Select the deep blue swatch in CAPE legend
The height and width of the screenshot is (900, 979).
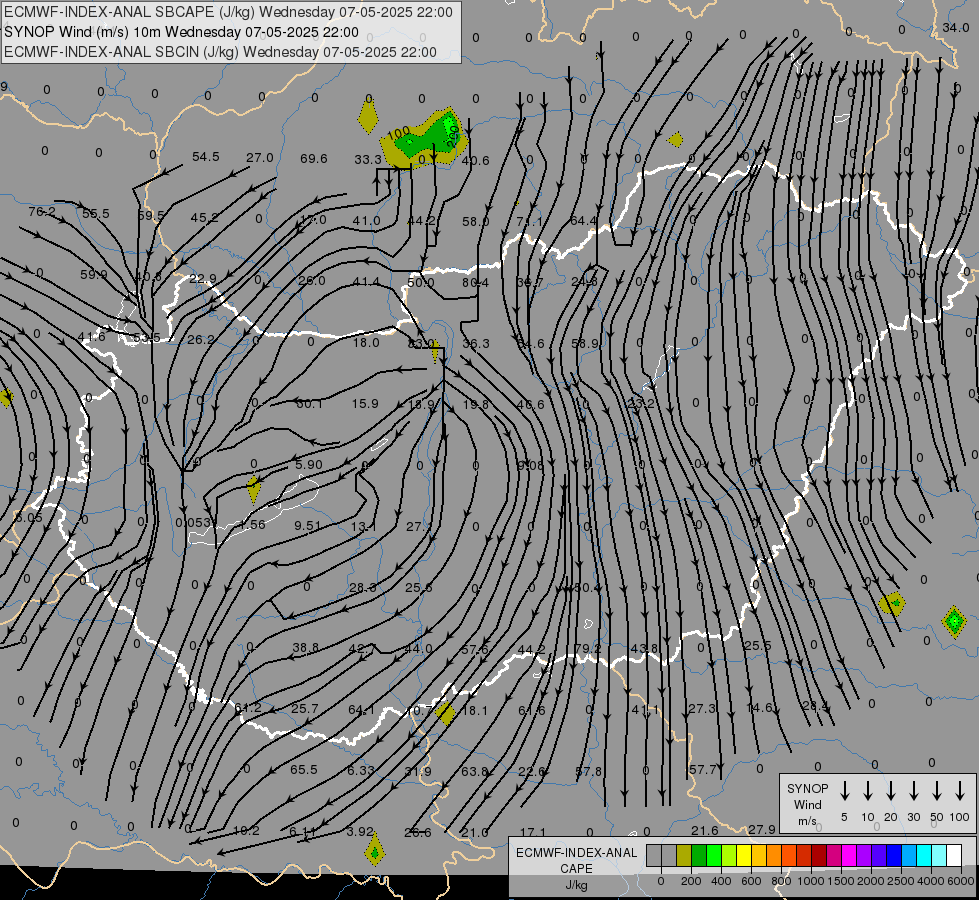click(894, 856)
